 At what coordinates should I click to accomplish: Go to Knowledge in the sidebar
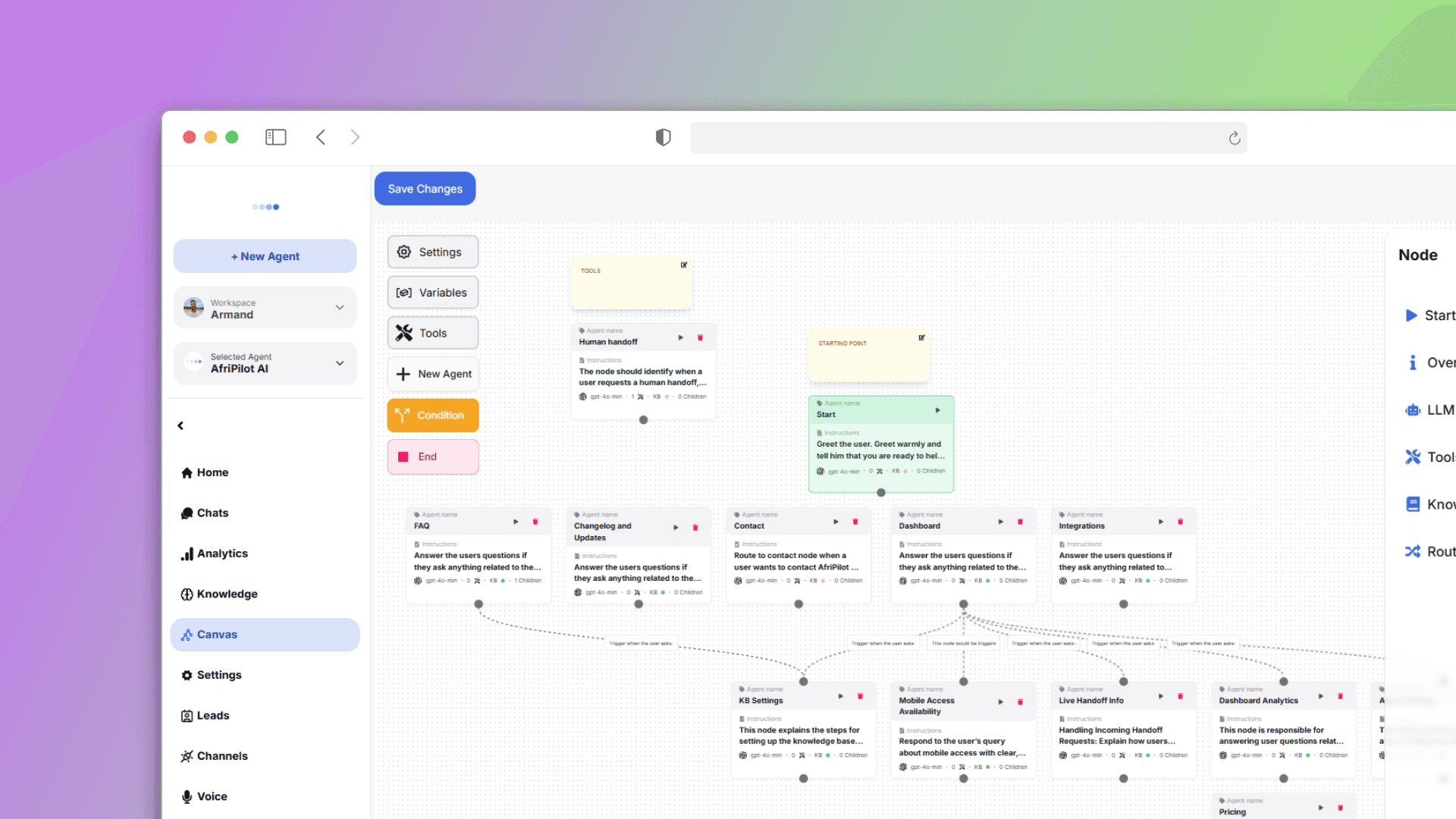click(x=226, y=594)
